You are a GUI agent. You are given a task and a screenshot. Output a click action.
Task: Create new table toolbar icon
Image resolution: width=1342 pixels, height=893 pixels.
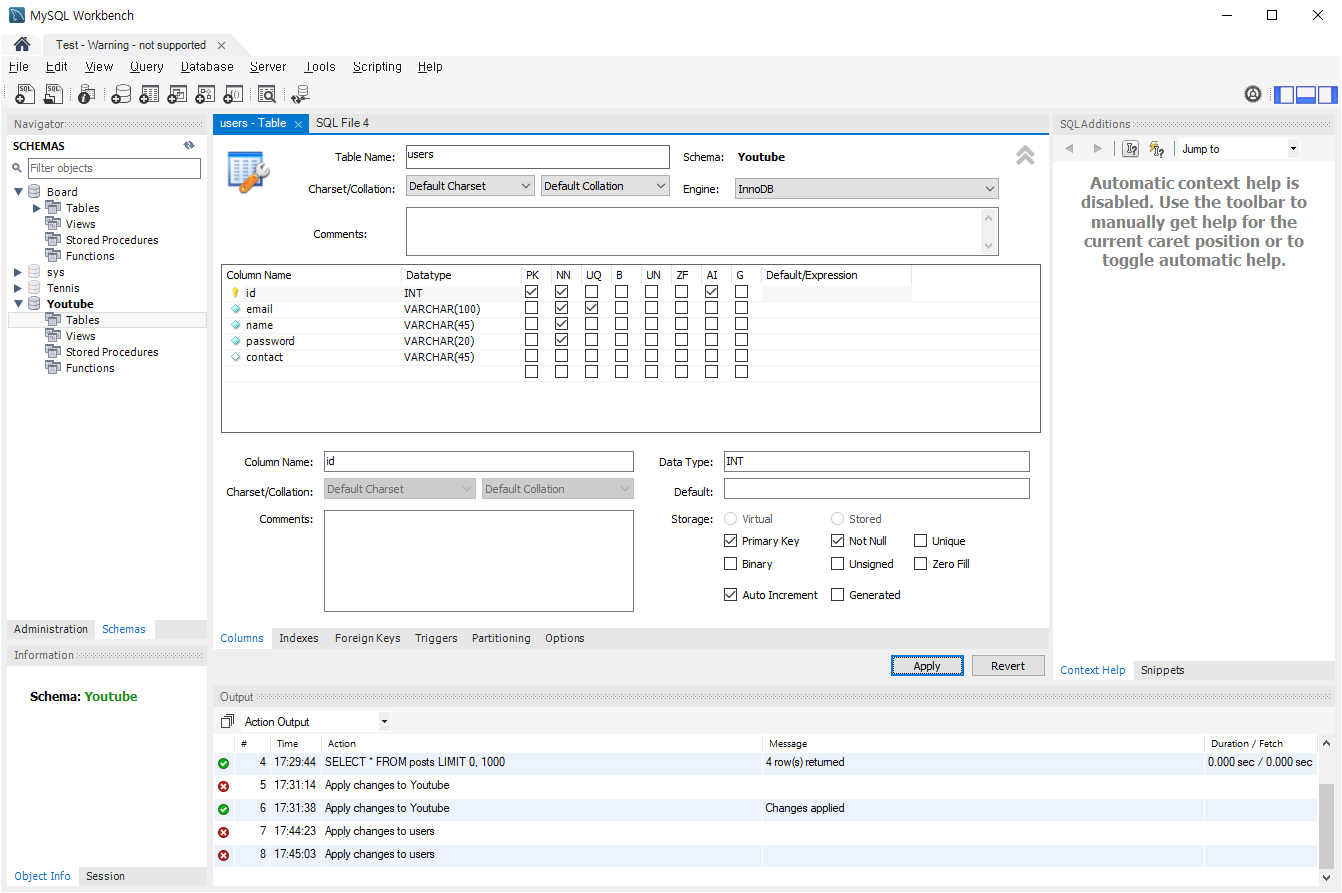click(149, 94)
